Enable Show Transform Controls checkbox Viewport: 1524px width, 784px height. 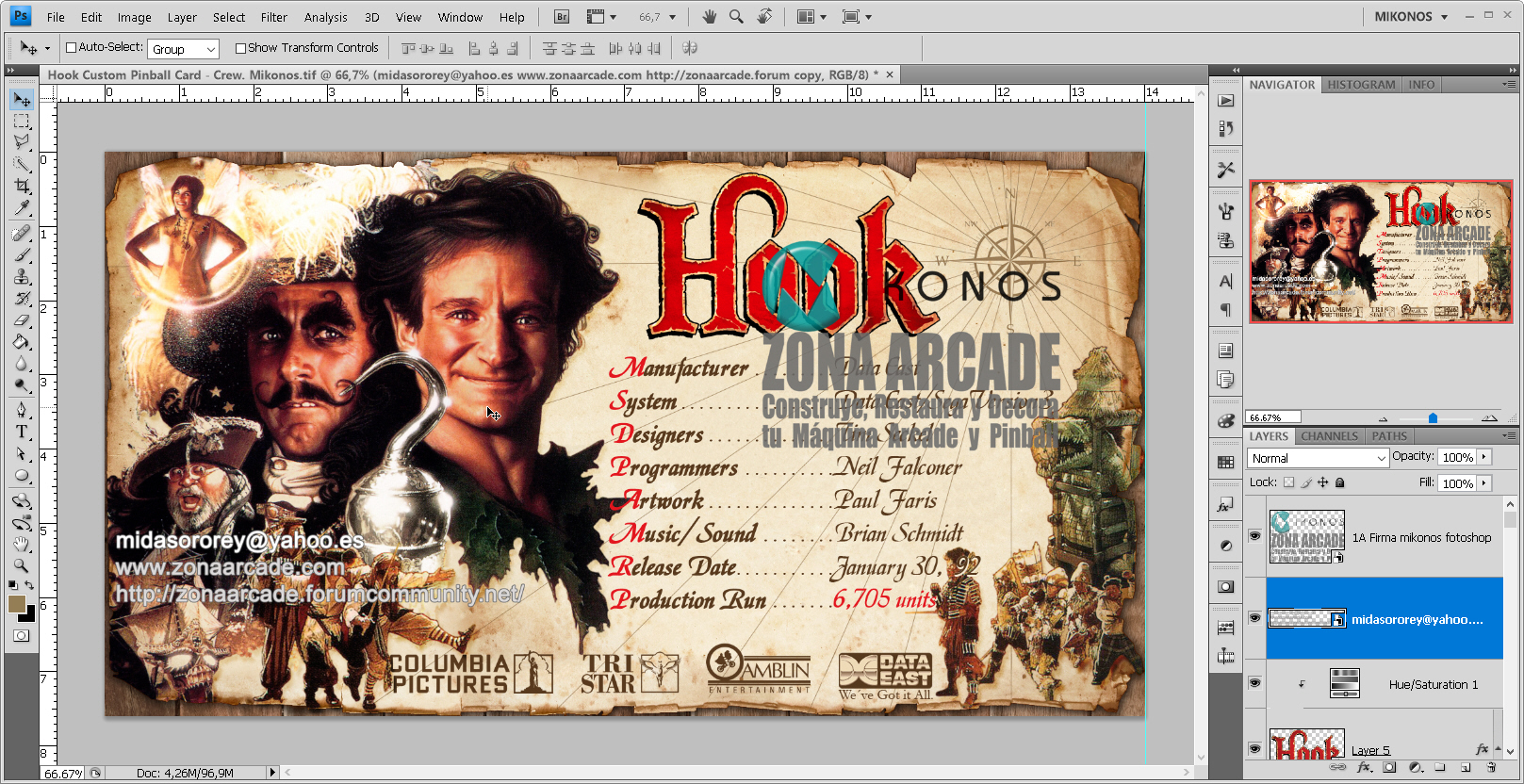[240, 48]
